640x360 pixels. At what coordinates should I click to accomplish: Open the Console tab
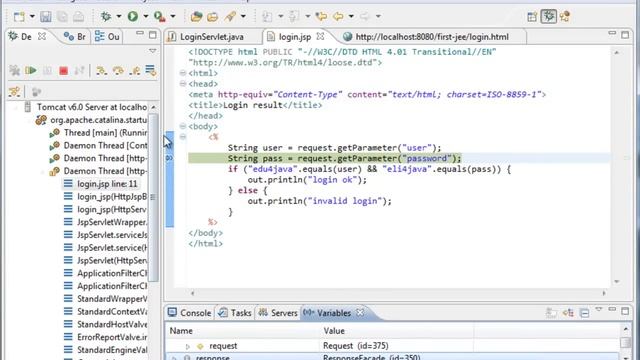pyautogui.click(x=189, y=313)
